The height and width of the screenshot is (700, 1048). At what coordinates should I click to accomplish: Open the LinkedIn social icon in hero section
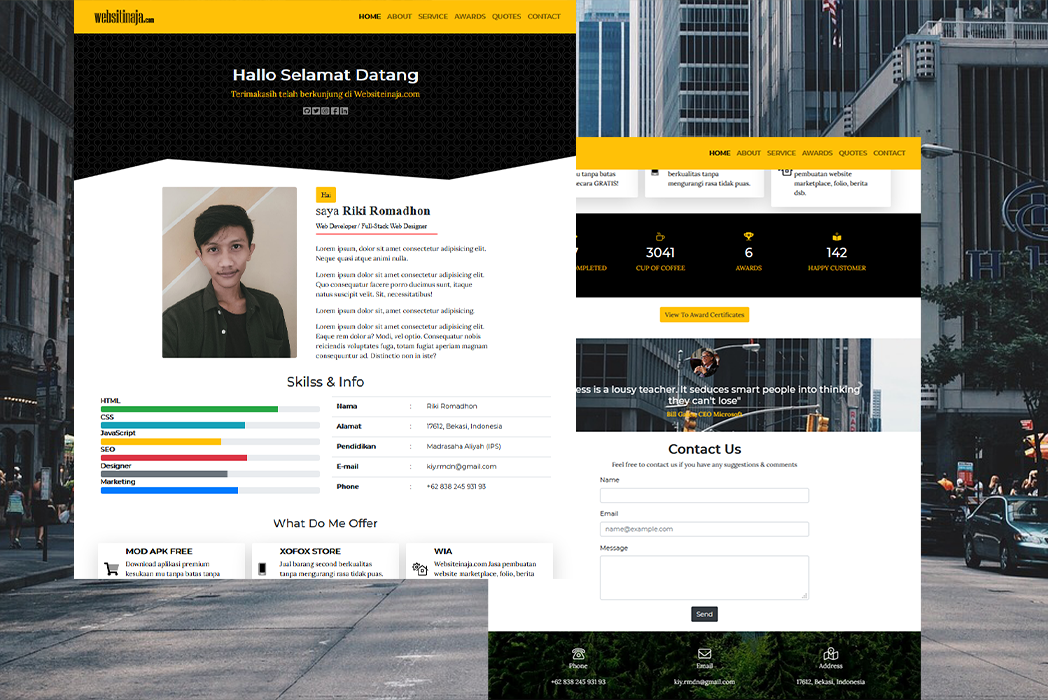[x=344, y=111]
